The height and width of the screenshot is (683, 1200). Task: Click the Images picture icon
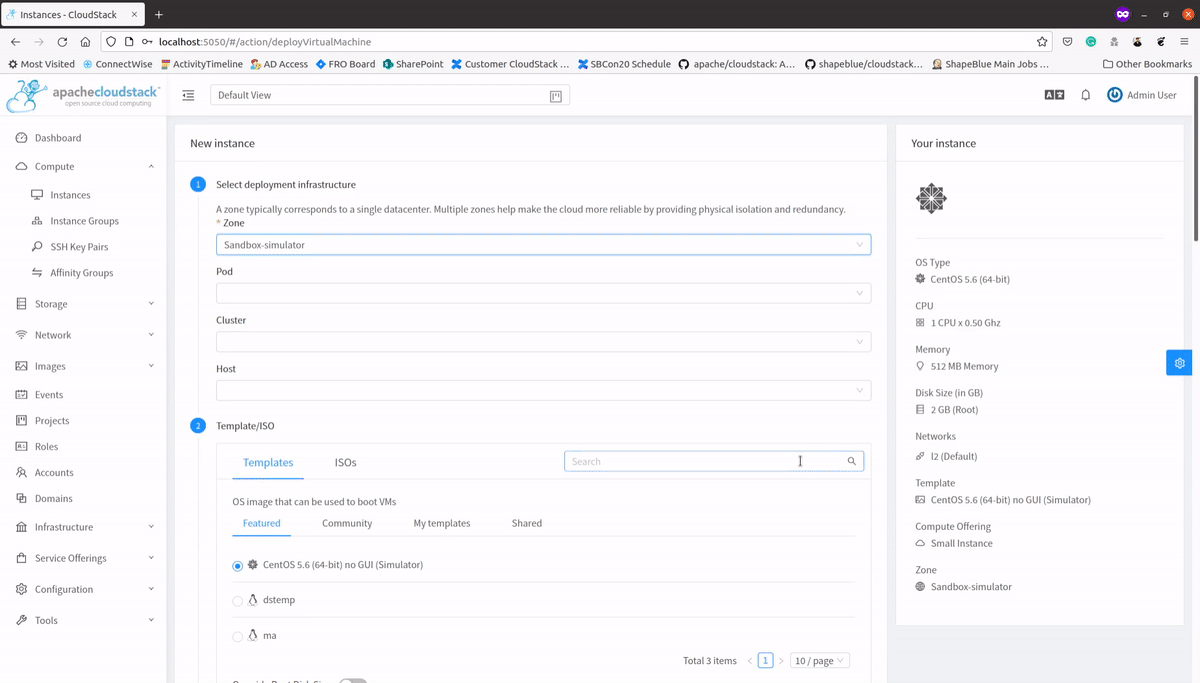coord(22,367)
